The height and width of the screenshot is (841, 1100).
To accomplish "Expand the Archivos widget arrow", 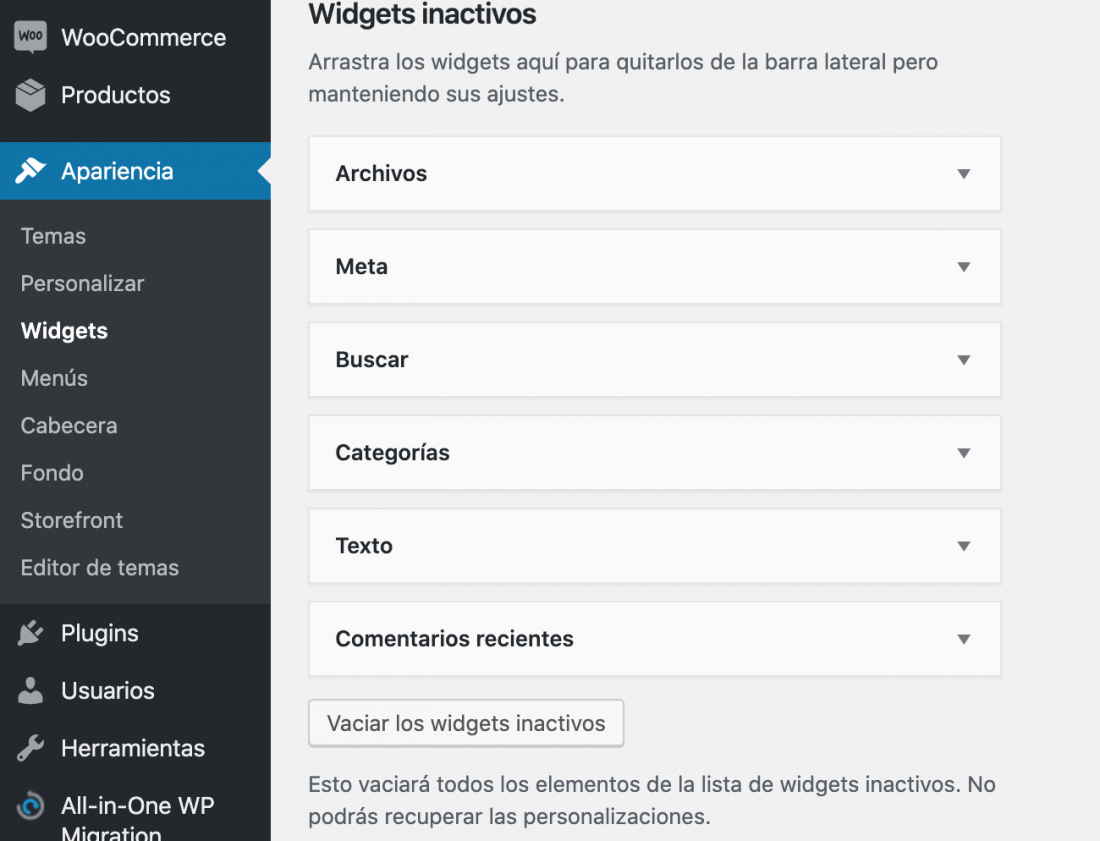I will coord(964,173).
